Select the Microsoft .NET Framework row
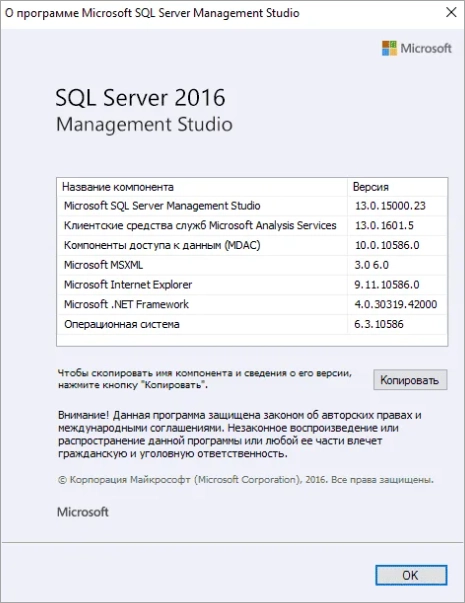The image size is (465, 603). (x=252, y=304)
